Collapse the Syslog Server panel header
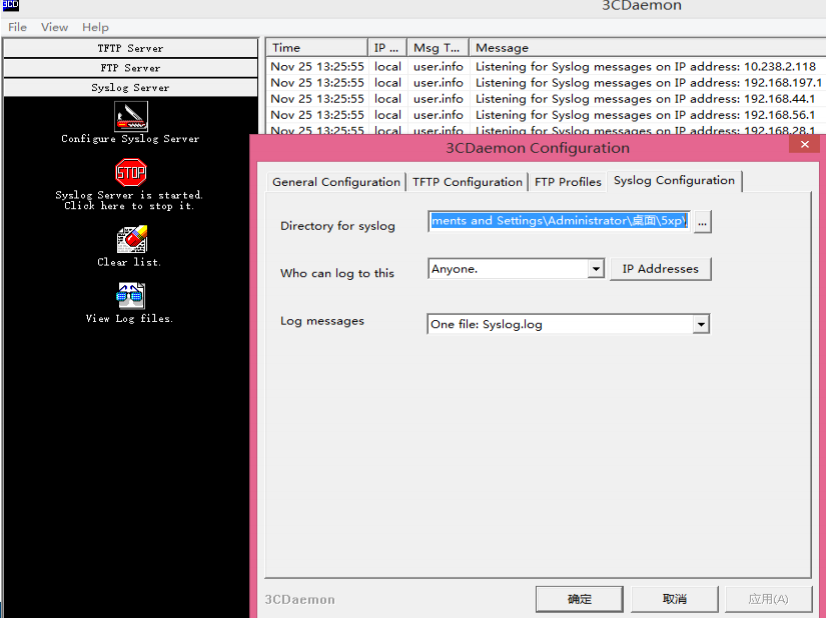The image size is (826, 618). [130, 87]
